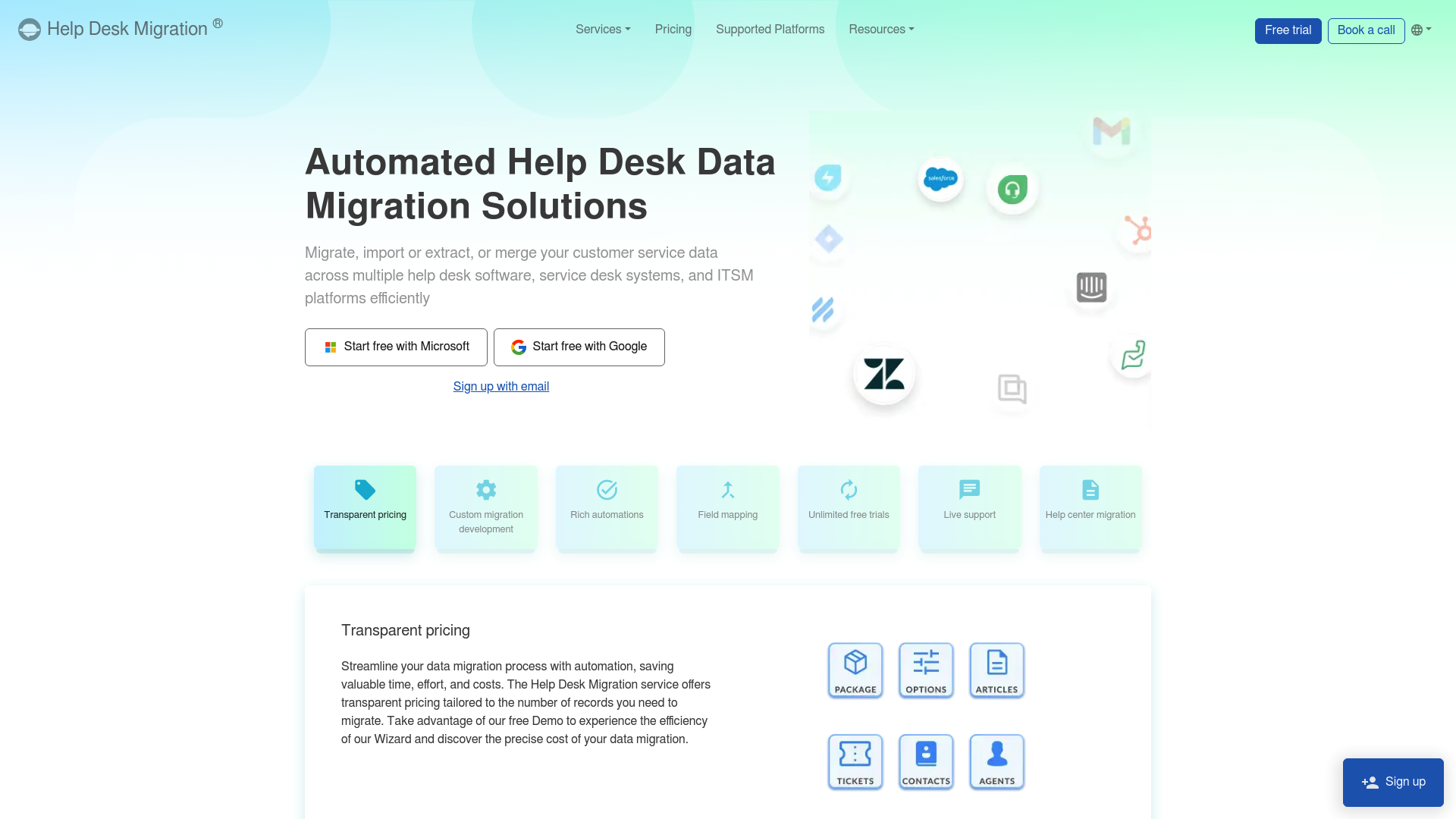The height and width of the screenshot is (819, 1456).
Task: Start free with Microsoft
Action: 396,347
